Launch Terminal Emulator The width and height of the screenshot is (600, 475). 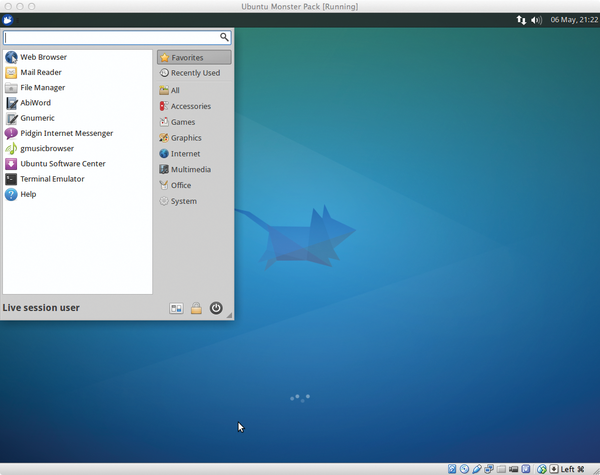pyautogui.click(x=78, y=179)
